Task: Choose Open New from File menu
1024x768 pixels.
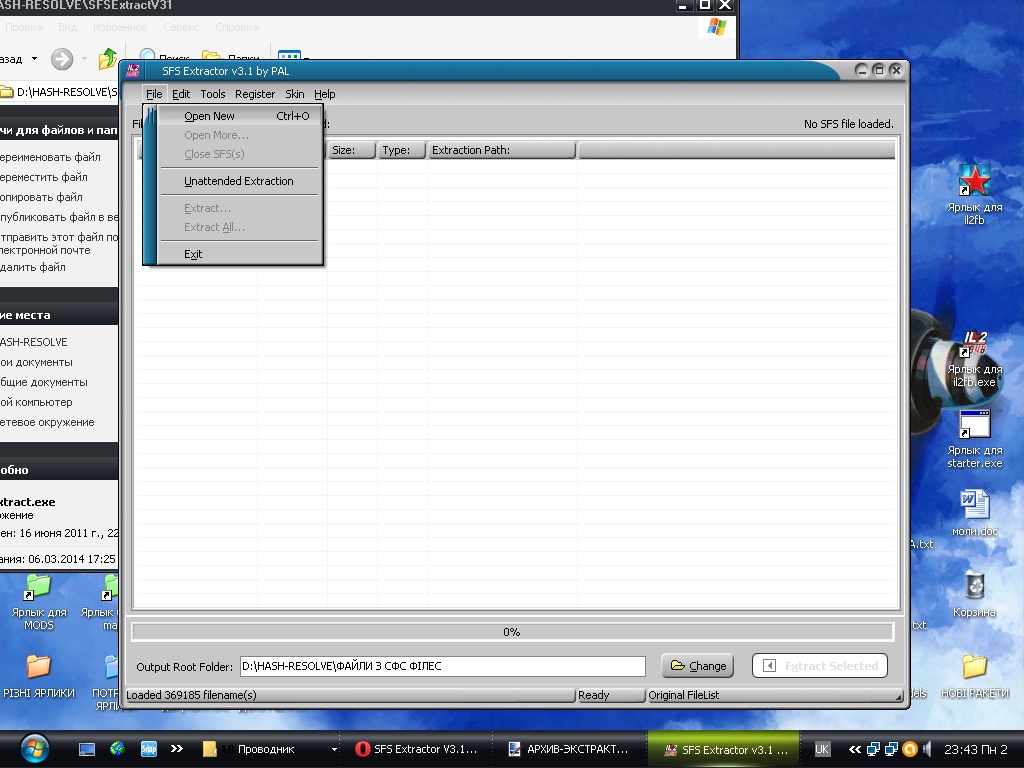Action: pos(210,116)
